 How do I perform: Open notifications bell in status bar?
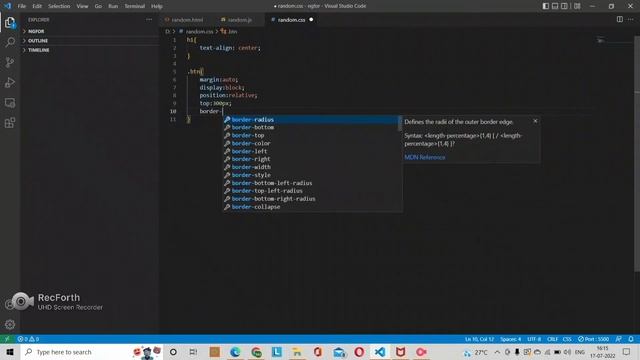(631, 339)
